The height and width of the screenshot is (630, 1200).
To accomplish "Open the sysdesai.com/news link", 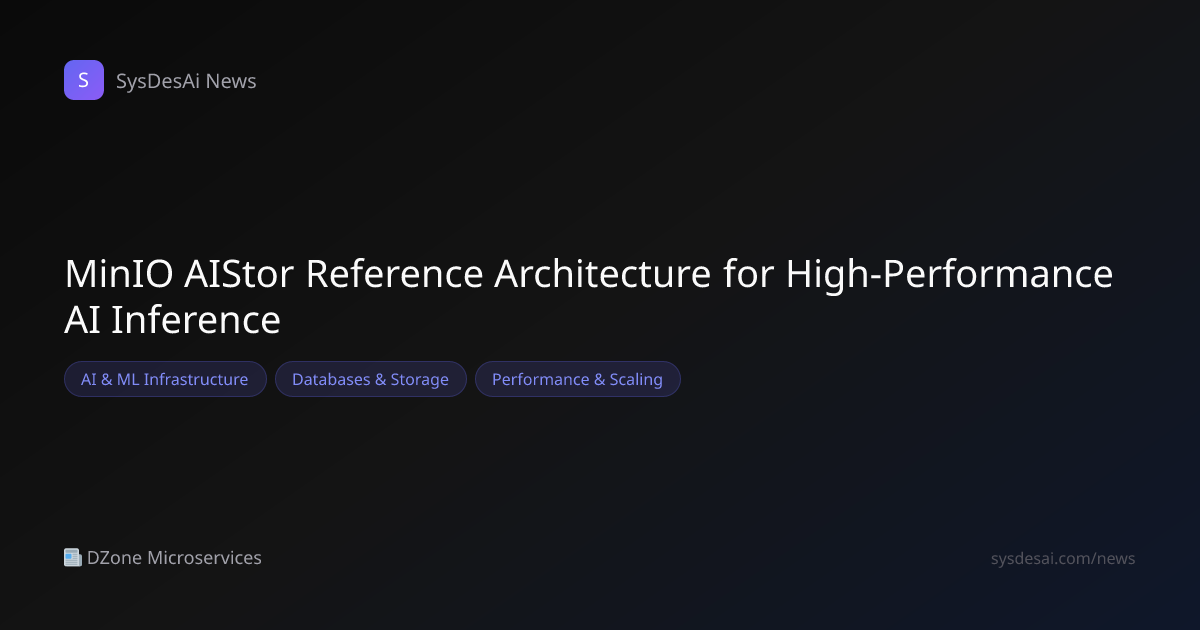I will pyautogui.click(x=1063, y=558).
